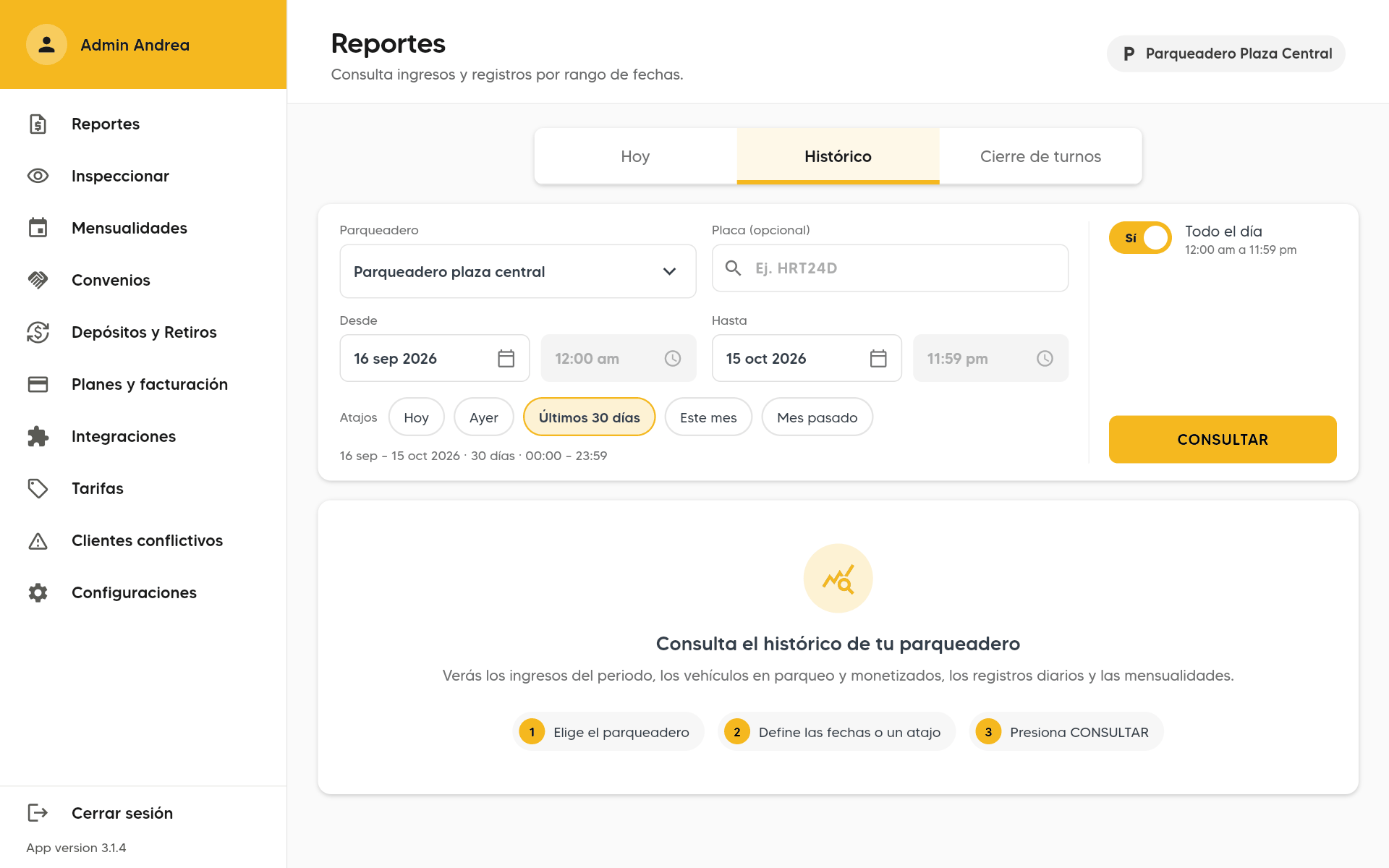Click the Tarifas tag icon
The height and width of the screenshot is (868, 1389).
click(38, 488)
